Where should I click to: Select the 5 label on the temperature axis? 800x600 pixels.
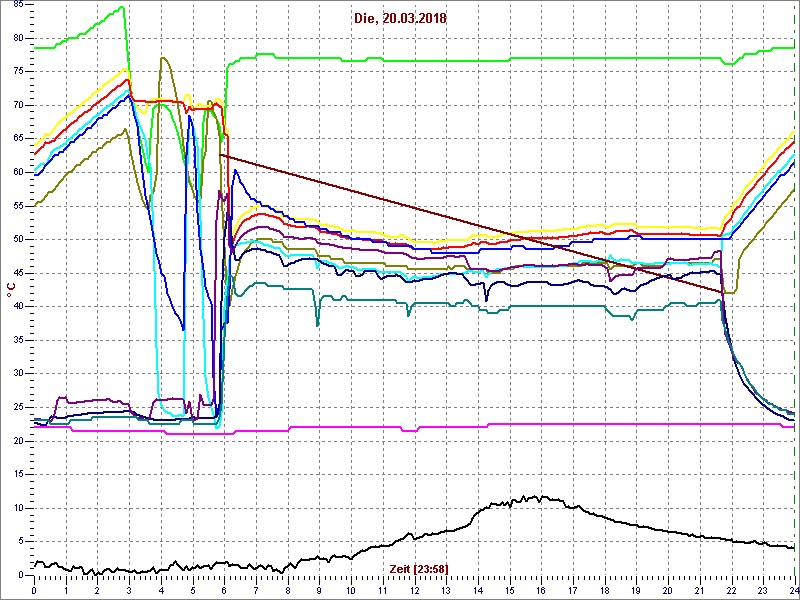[23, 541]
